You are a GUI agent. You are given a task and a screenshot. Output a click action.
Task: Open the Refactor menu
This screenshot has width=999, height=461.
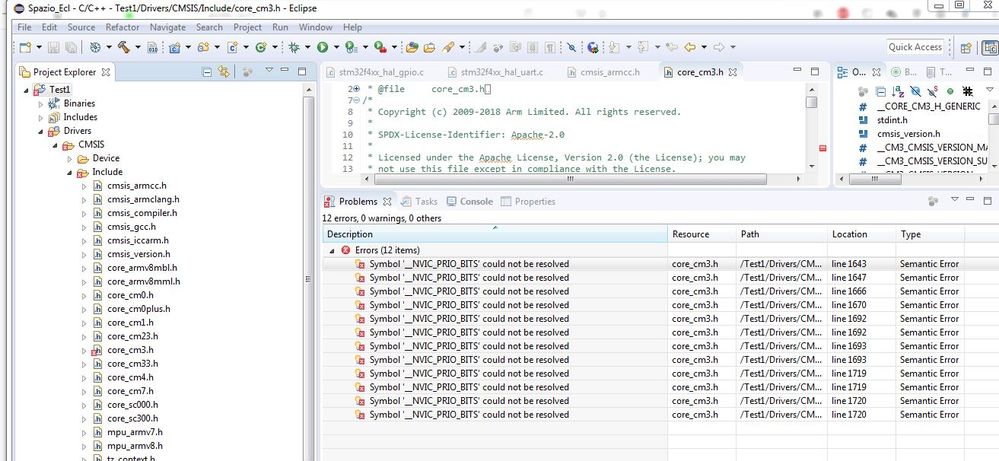(122, 27)
